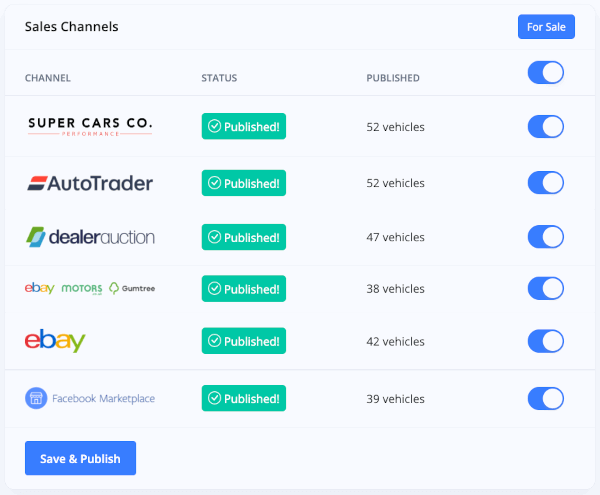
Task: Click Published badge in 38 vehicles row
Action: click(244, 288)
